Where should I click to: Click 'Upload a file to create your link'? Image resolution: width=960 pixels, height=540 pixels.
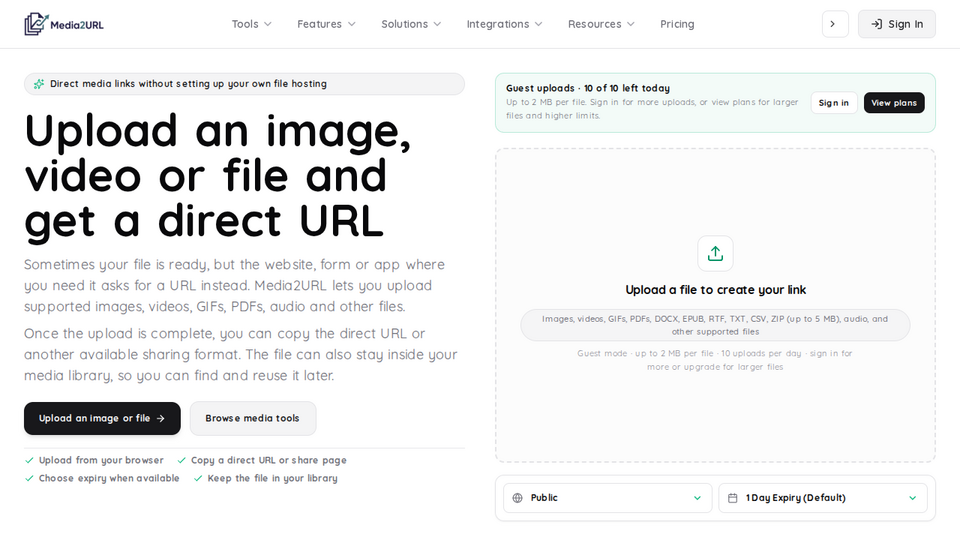coord(715,290)
